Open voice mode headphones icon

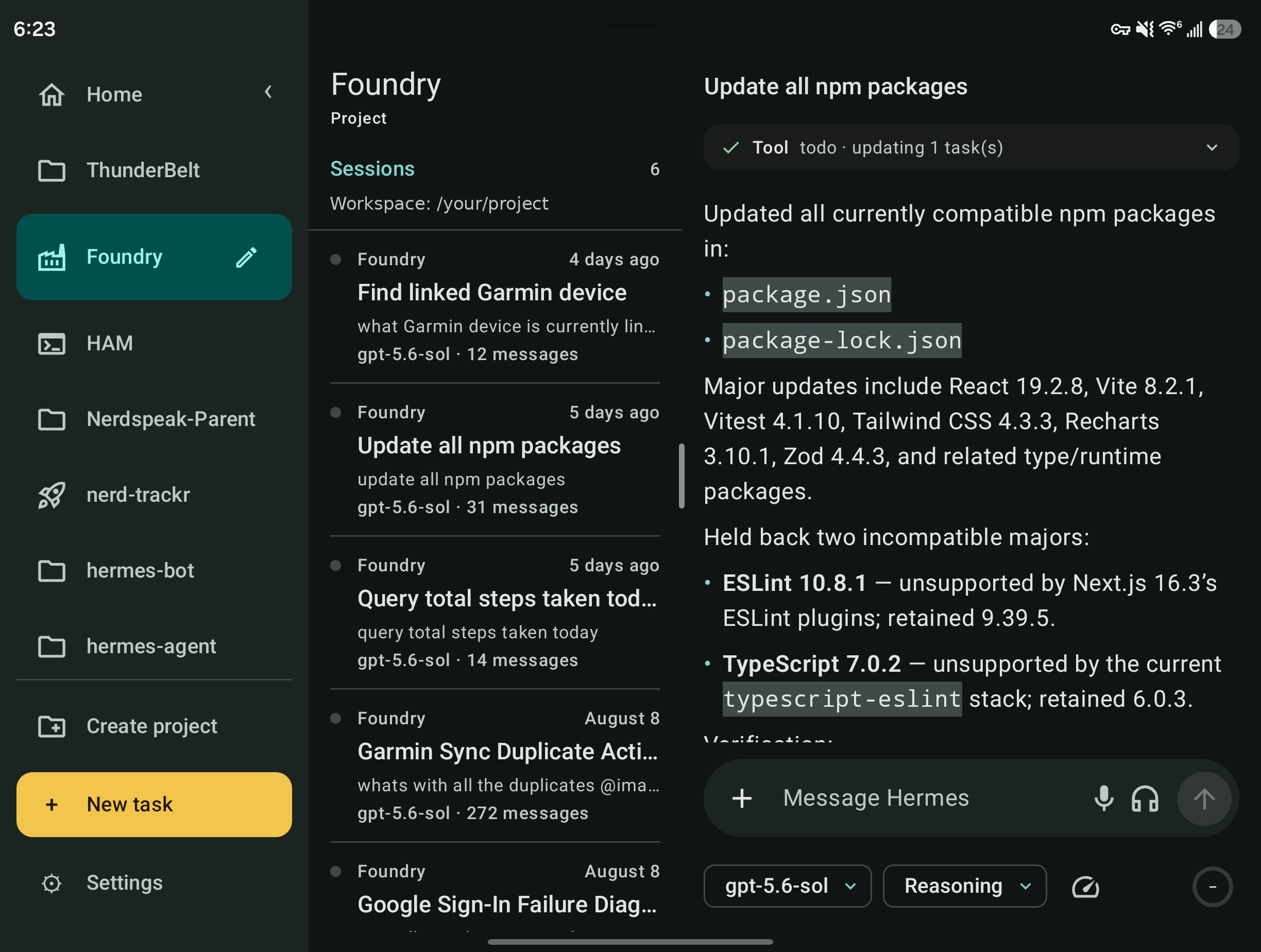1145,798
